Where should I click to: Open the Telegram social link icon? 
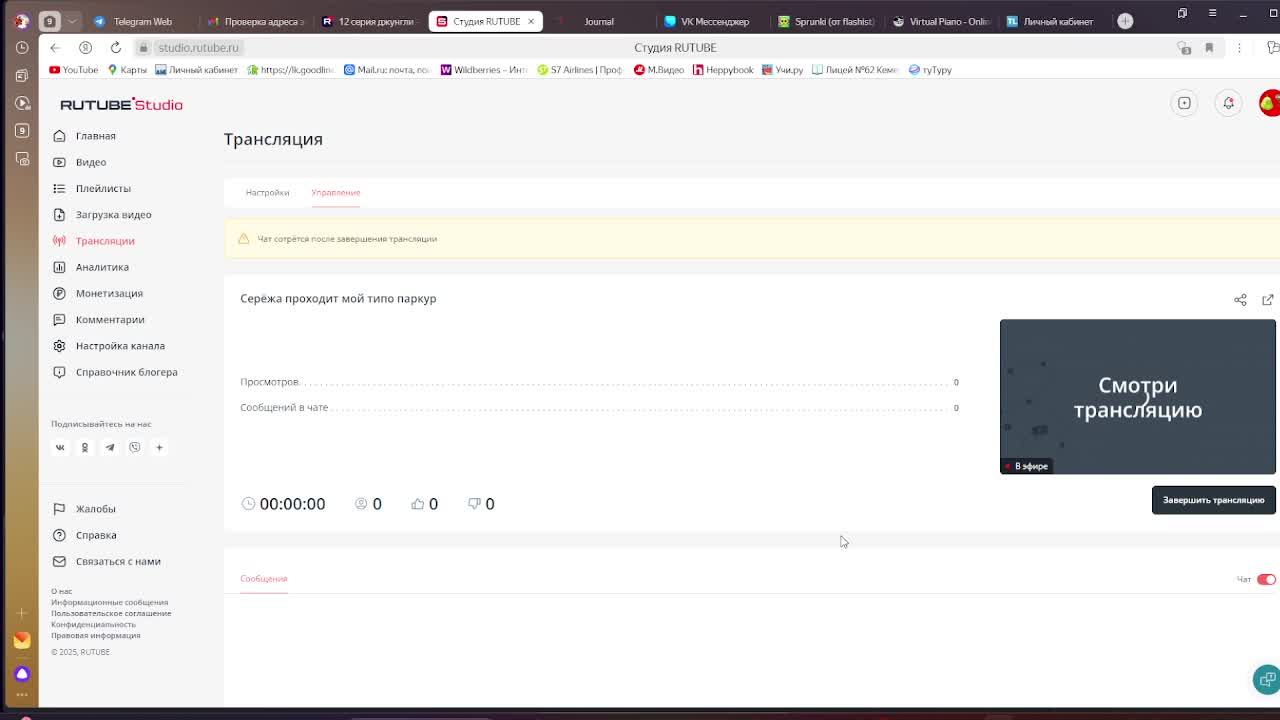coord(110,447)
